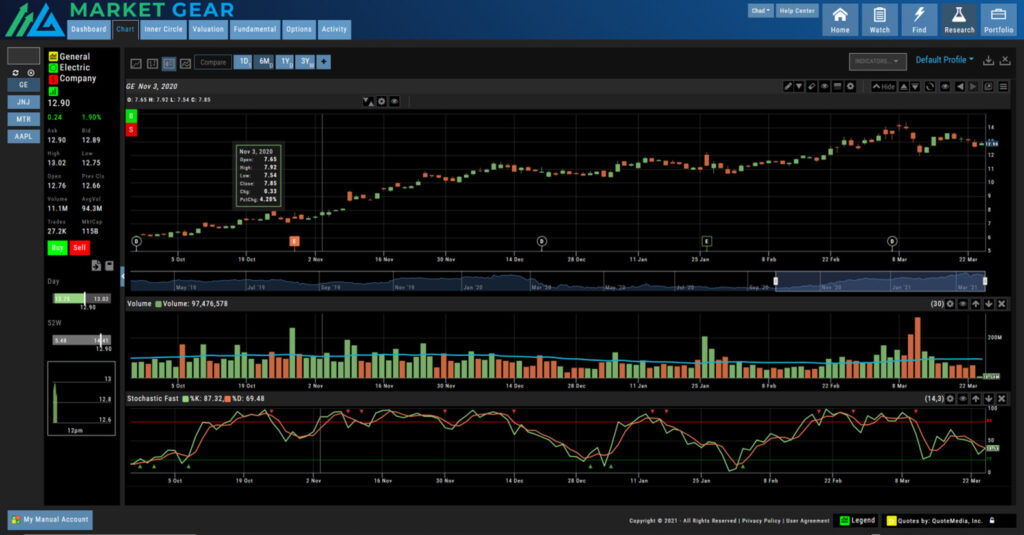Toggle Stochastic Fast visibility eye icon

click(x=963, y=399)
